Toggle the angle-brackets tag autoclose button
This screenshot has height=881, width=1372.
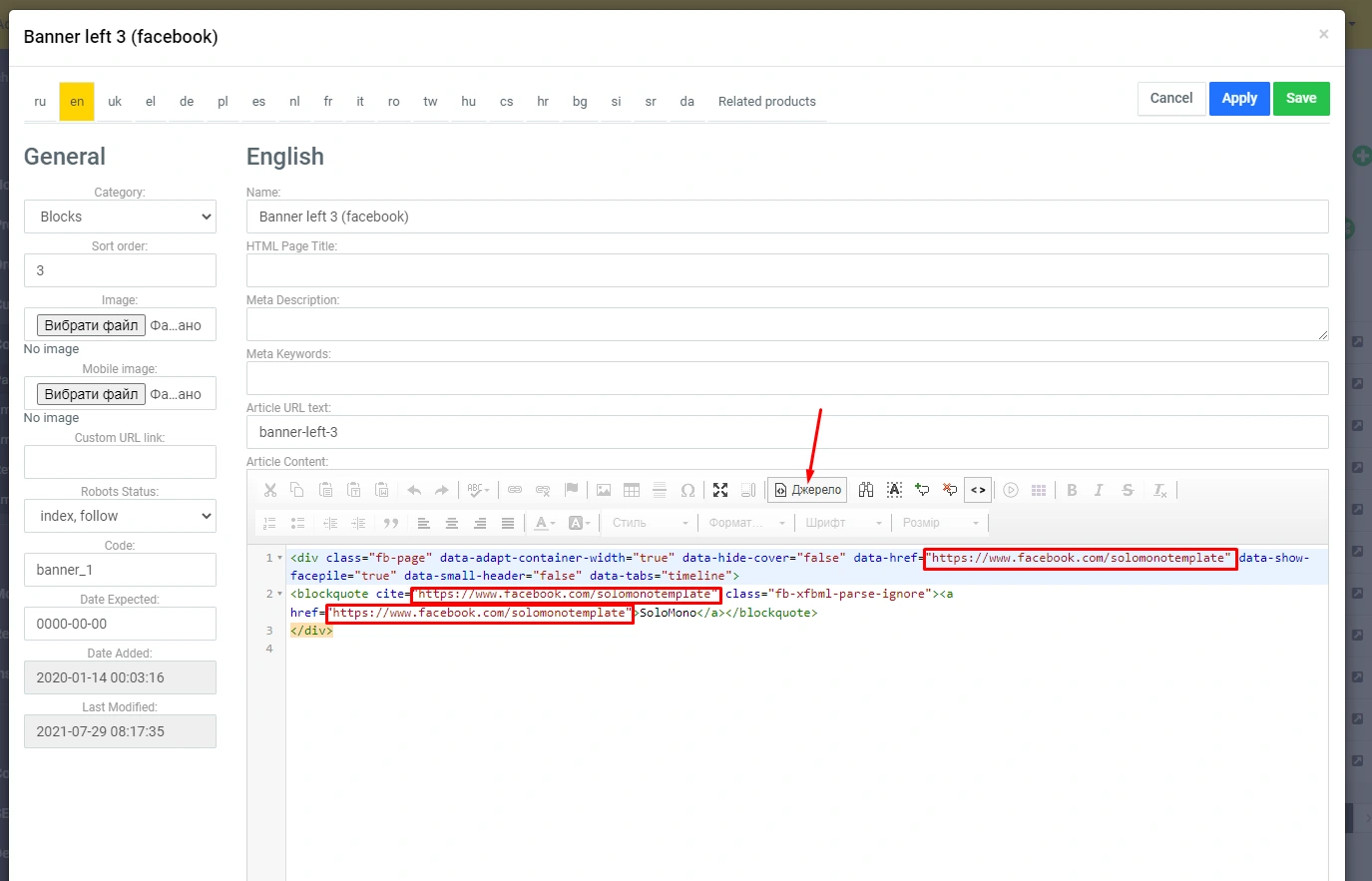[978, 490]
